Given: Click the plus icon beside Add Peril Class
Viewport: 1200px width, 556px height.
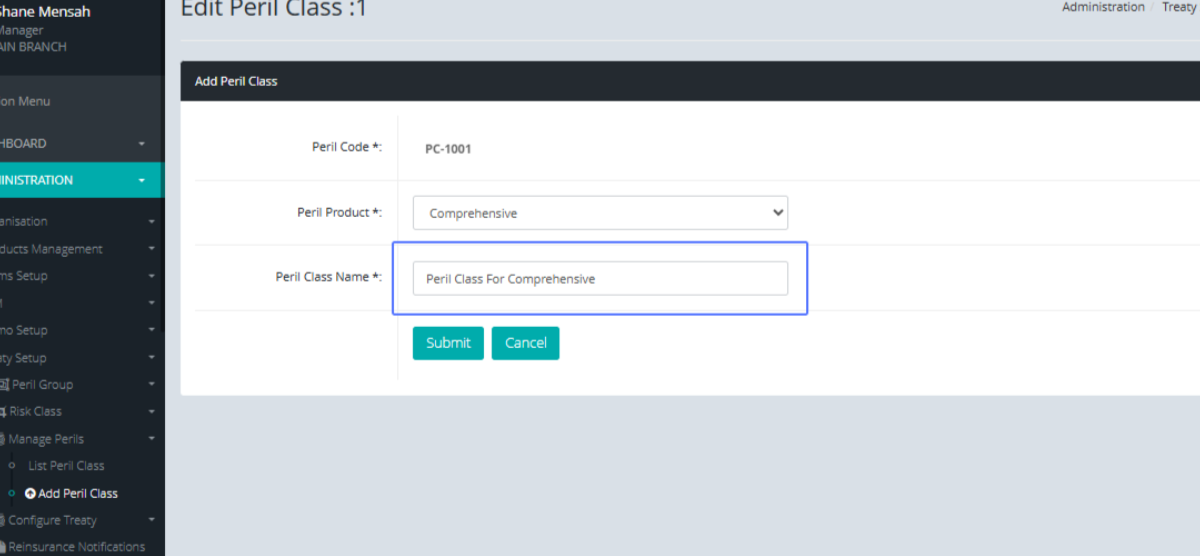Looking at the screenshot, I should (x=30, y=493).
